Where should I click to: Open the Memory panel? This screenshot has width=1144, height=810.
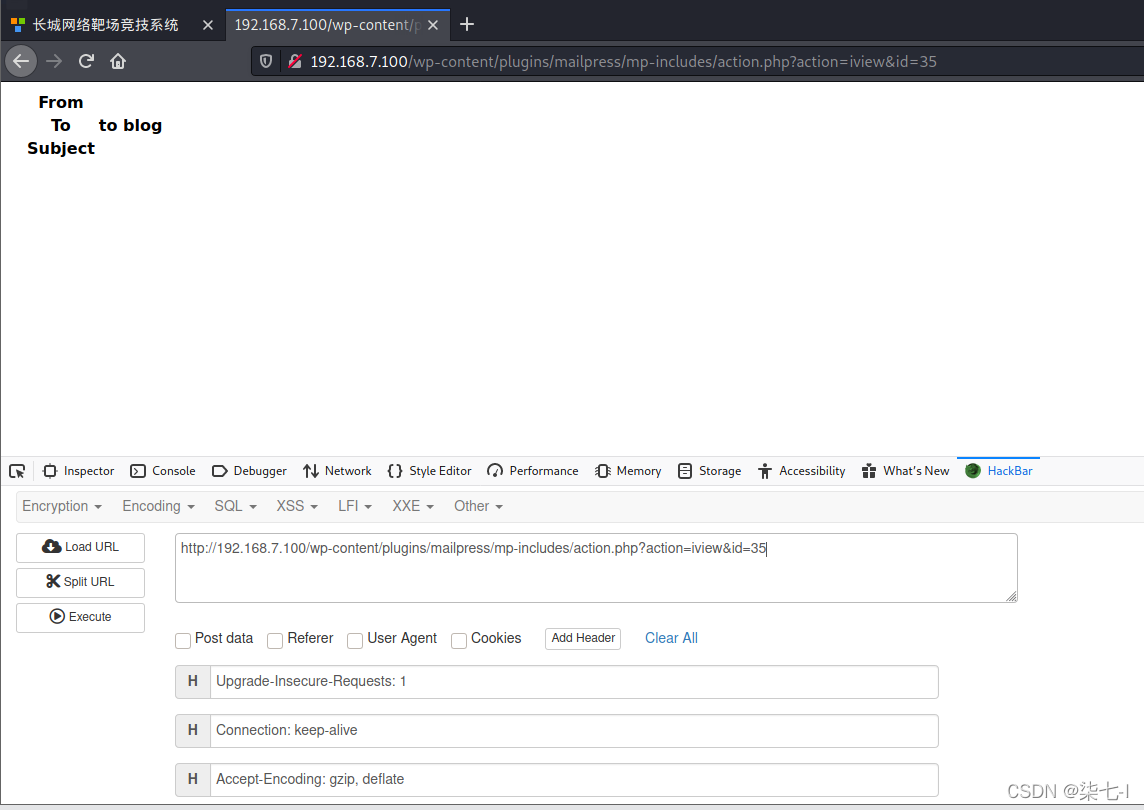628,471
